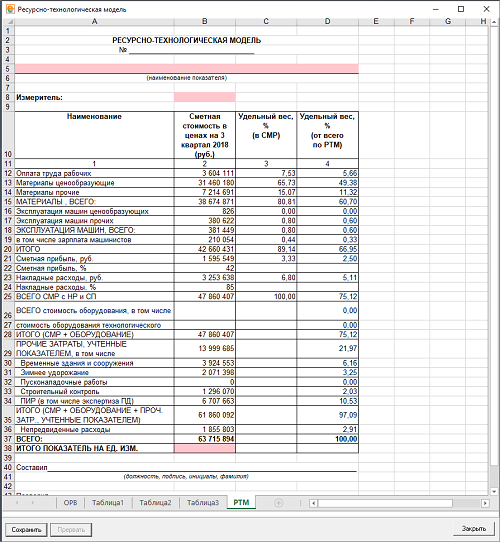Click the value 13 999 685
This screenshot has width=500, height=542.
click(205, 348)
